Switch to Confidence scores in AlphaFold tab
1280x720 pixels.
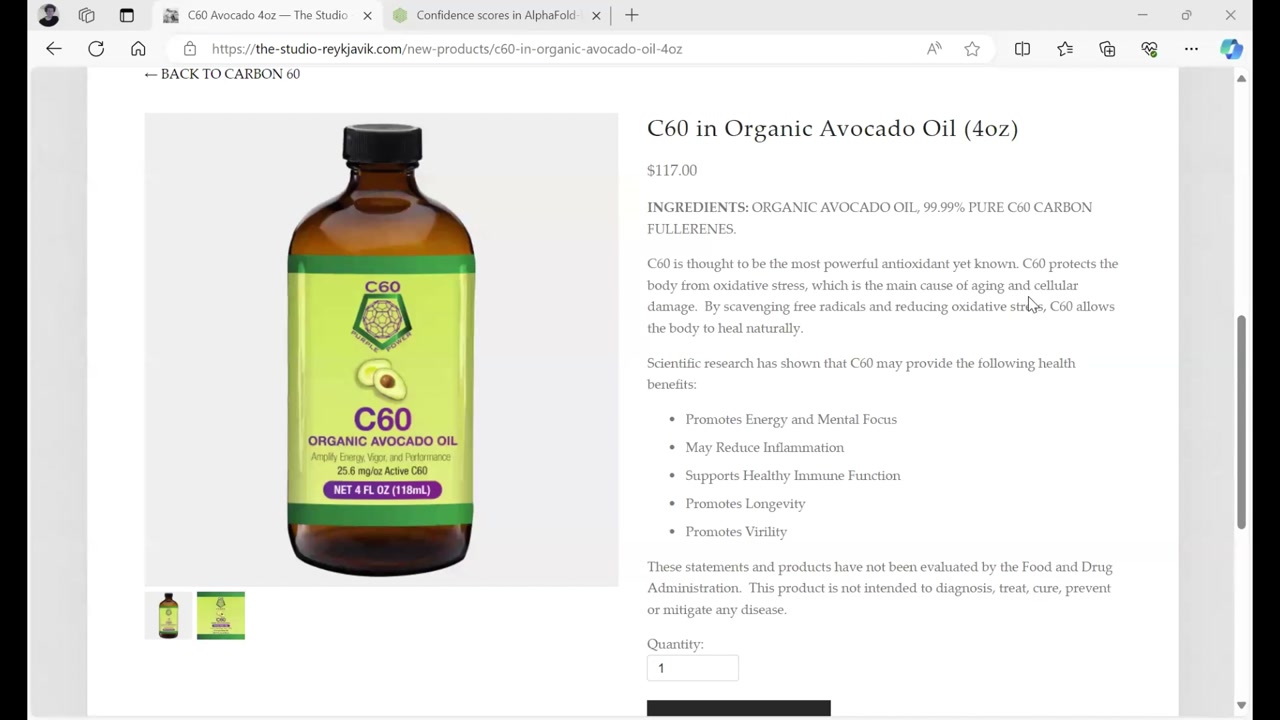click(495, 15)
